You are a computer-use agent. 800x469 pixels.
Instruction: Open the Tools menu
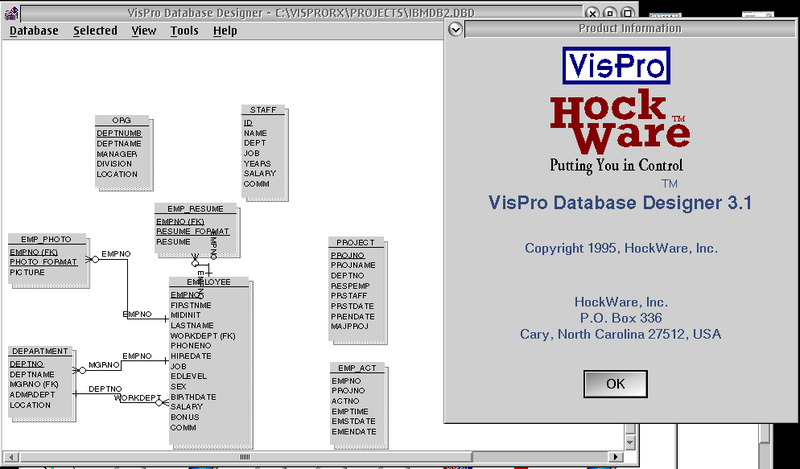(184, 31)
